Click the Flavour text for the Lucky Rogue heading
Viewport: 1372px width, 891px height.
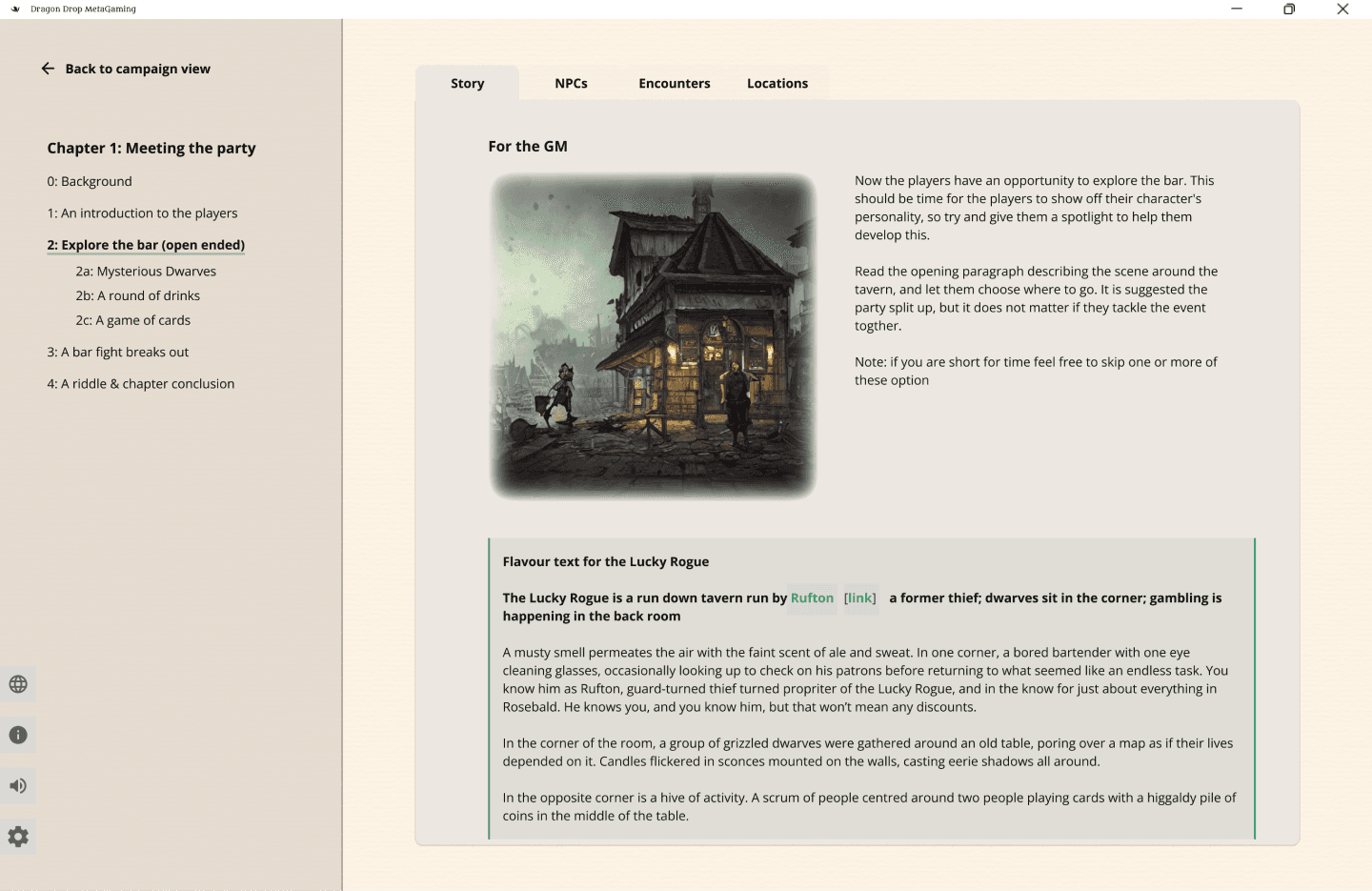coord(606,562)
